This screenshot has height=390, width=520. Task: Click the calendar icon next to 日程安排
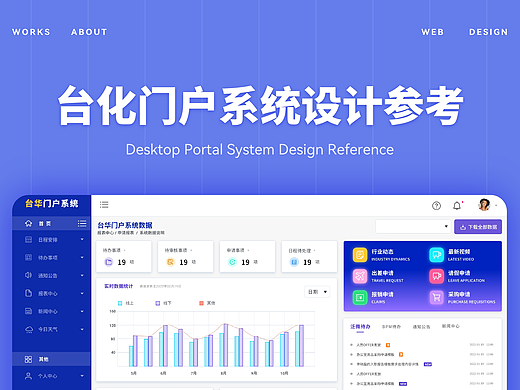(x=29, y=239)
